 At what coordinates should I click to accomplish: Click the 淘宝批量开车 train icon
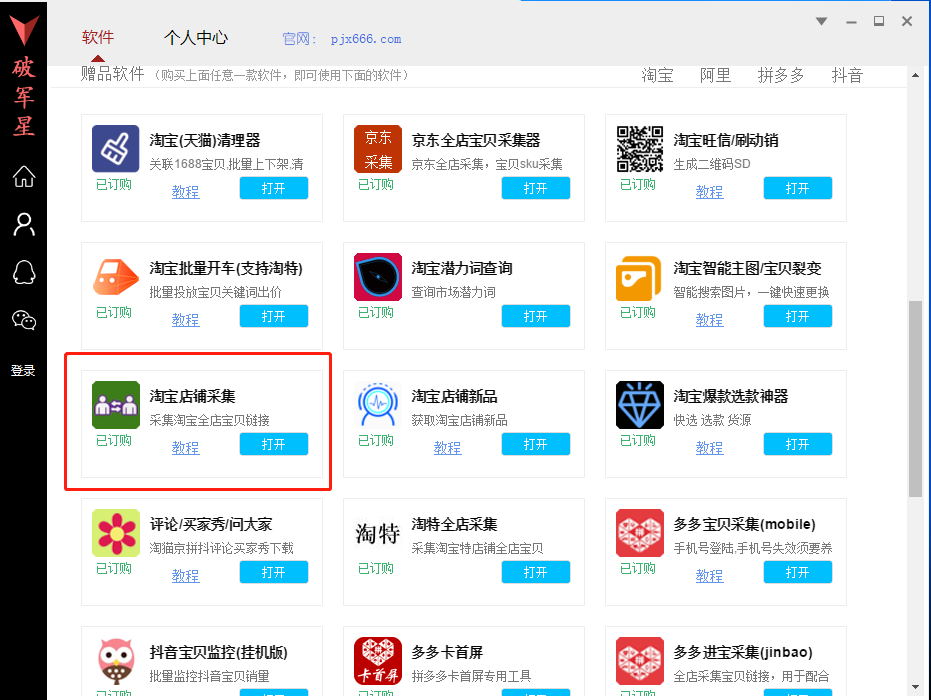coord(116,277)
